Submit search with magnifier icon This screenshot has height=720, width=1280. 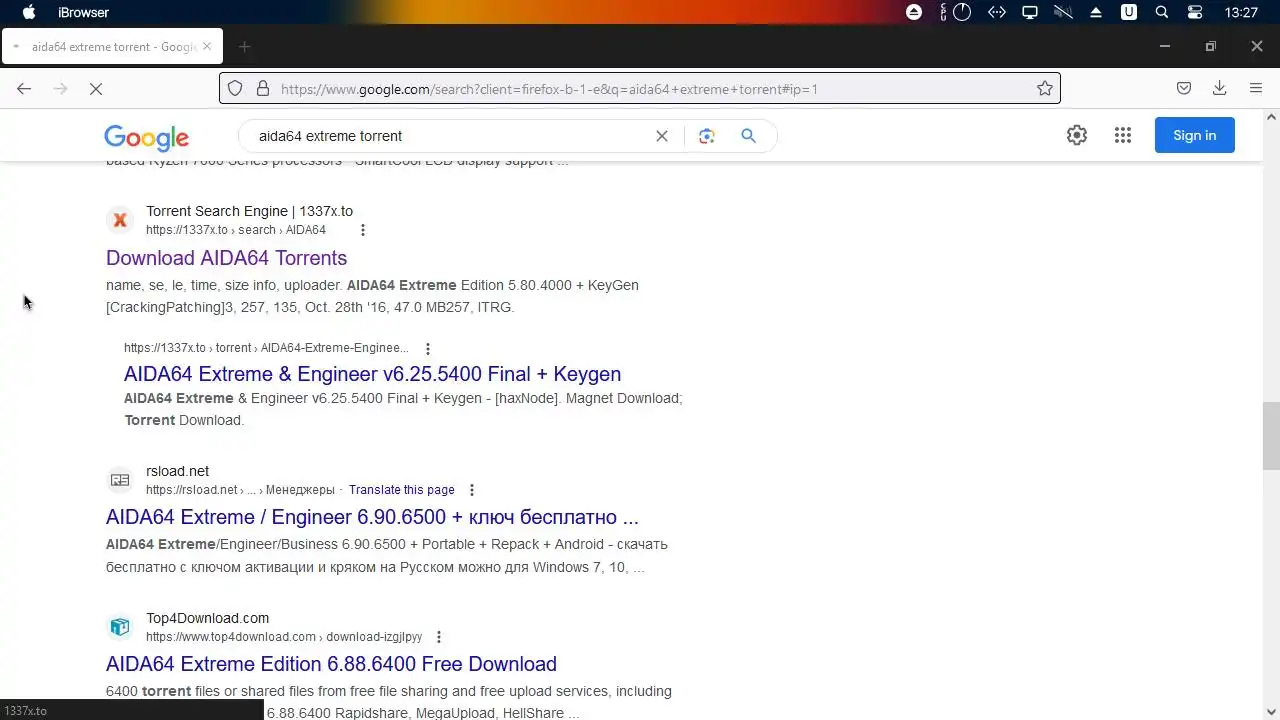pos(748,136)
